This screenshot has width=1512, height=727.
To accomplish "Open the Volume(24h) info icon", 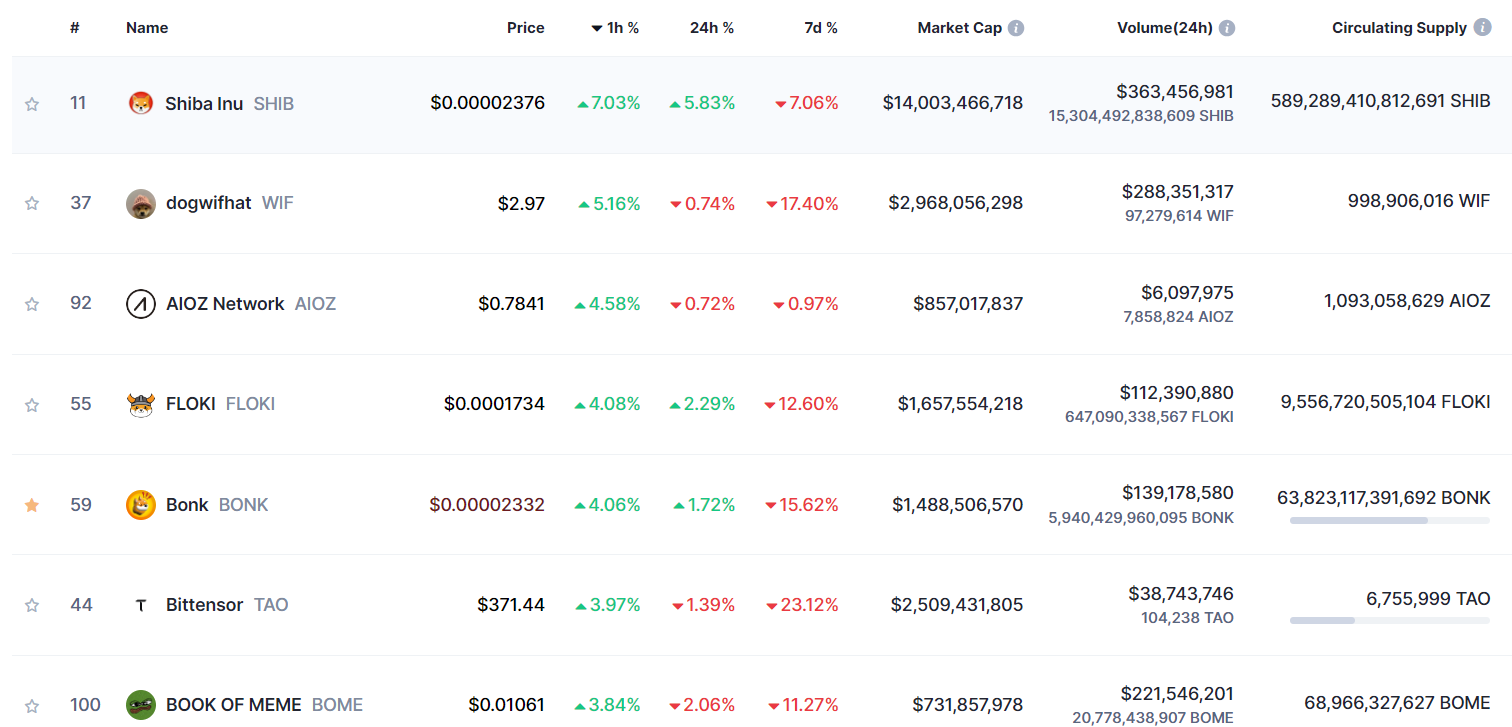I will coord(1227,28).
